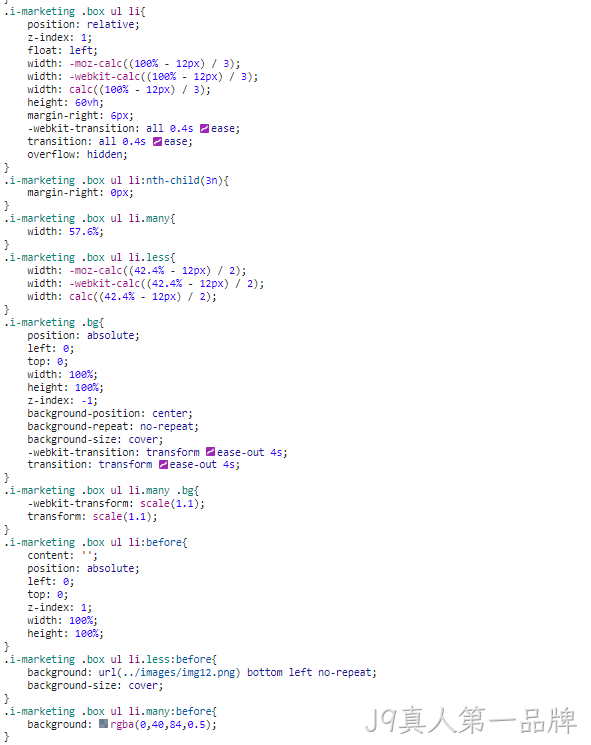Image resolution: width=591 pixels, height=745 pixels.
Task: Click the overflow hidden value
Action: [105, 154]
